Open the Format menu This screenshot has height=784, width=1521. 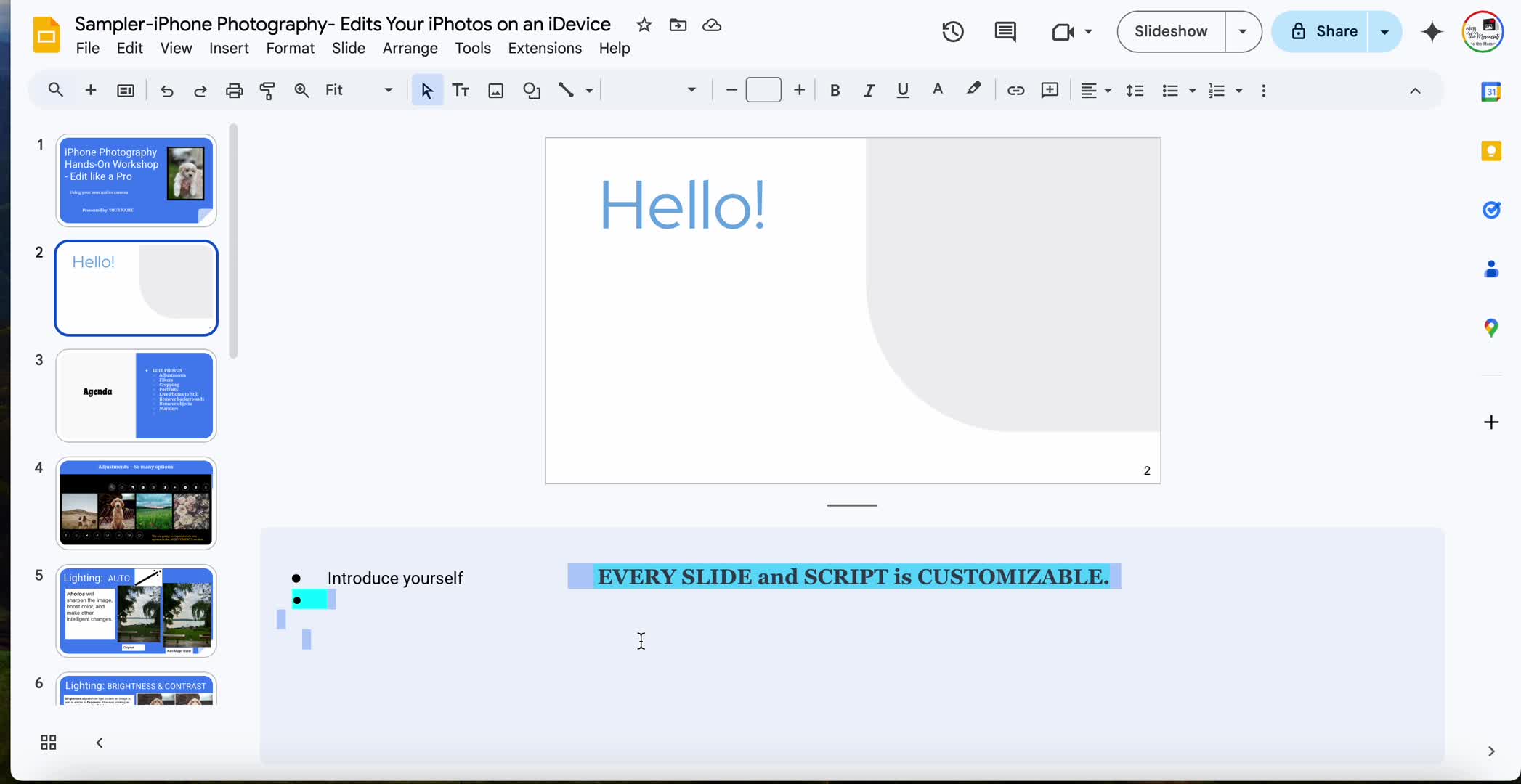click(x=290, y=48)
